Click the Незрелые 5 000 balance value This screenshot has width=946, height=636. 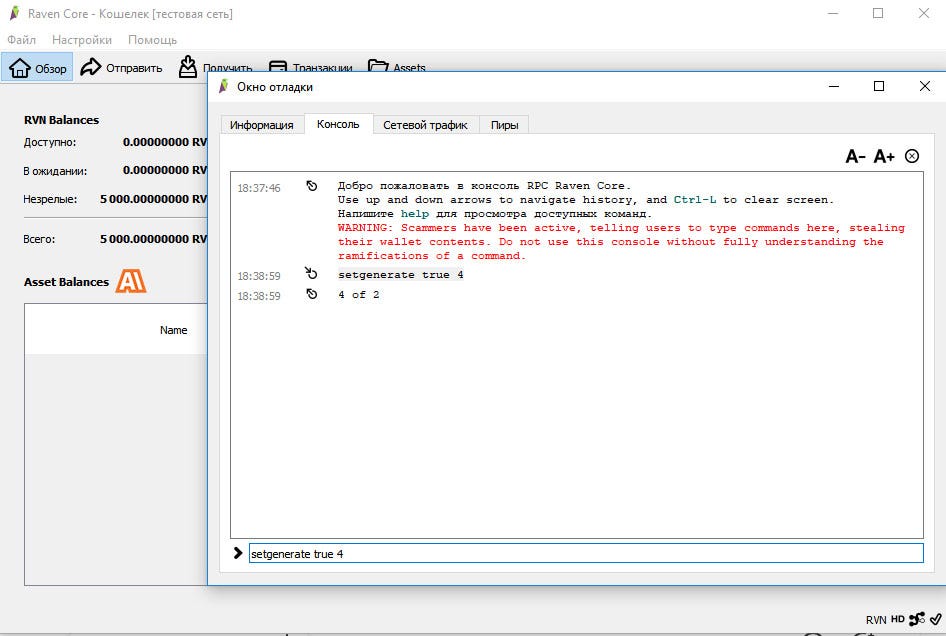153,199
